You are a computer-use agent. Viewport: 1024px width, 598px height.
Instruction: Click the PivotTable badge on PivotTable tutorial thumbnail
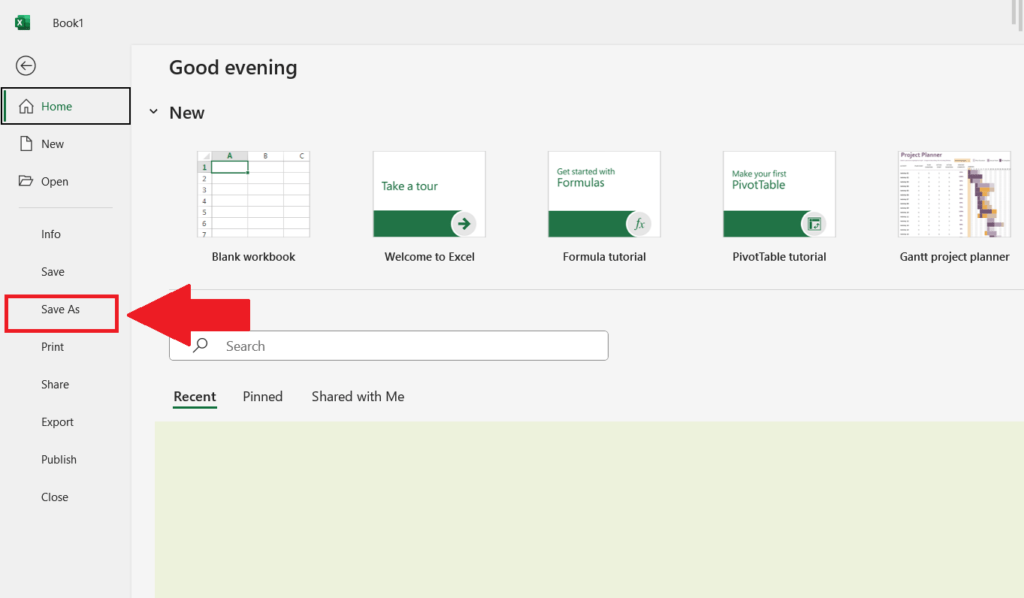coord(816,225)
